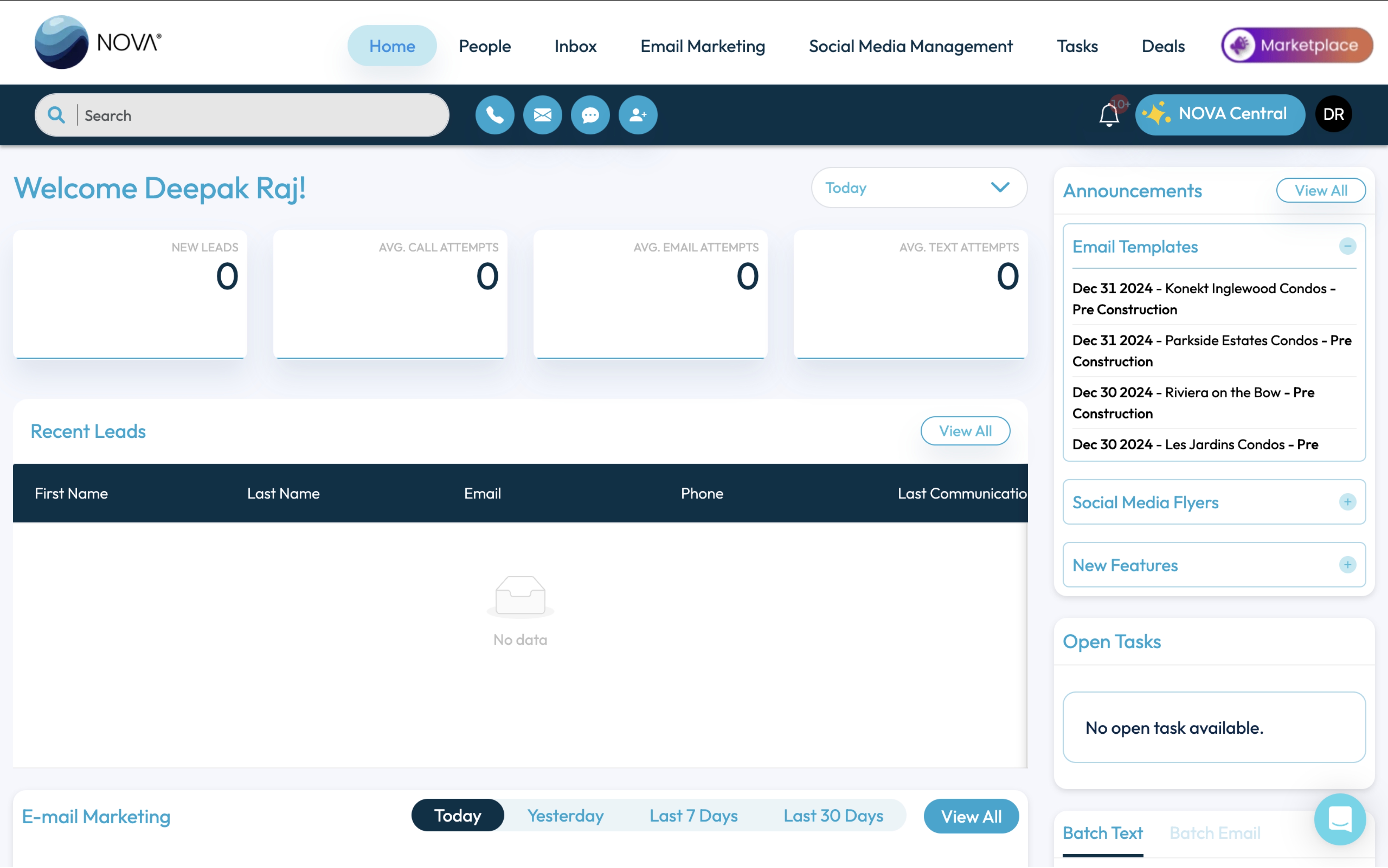
Task: Select the Last 7 Days filter
Action: [x=693, y=815]
